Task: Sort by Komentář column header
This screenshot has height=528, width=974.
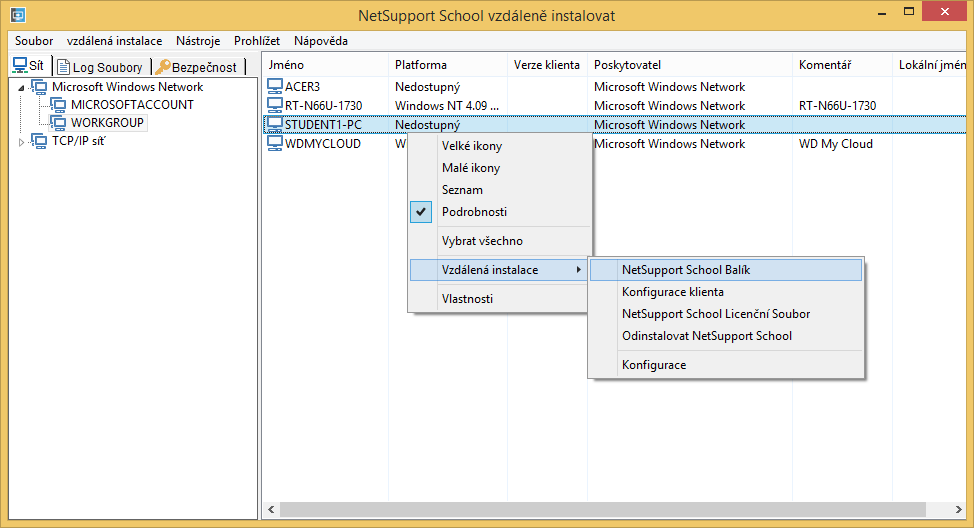Action: pos(842,65)
